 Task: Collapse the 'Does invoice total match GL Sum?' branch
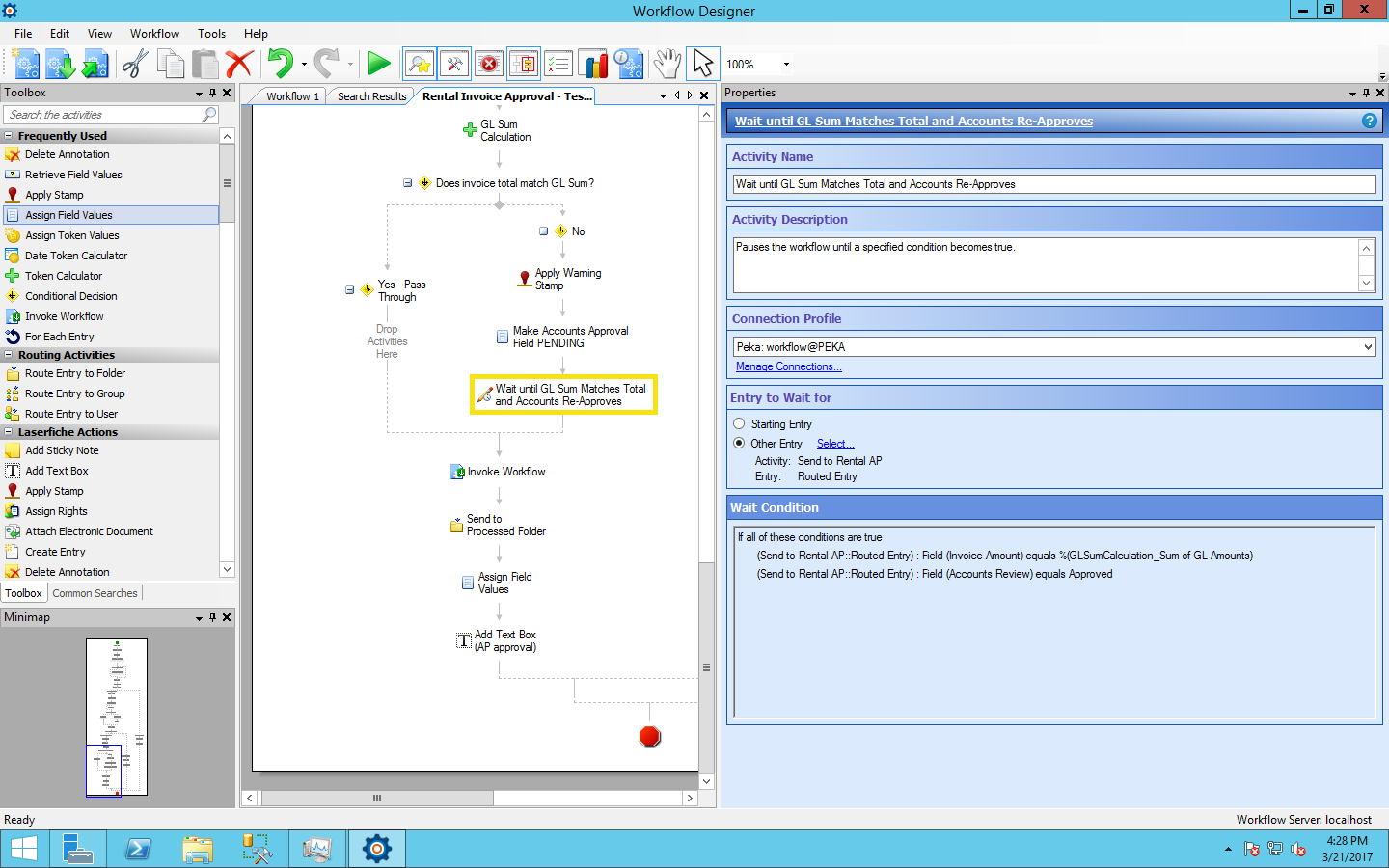click(x=408, y=183)
